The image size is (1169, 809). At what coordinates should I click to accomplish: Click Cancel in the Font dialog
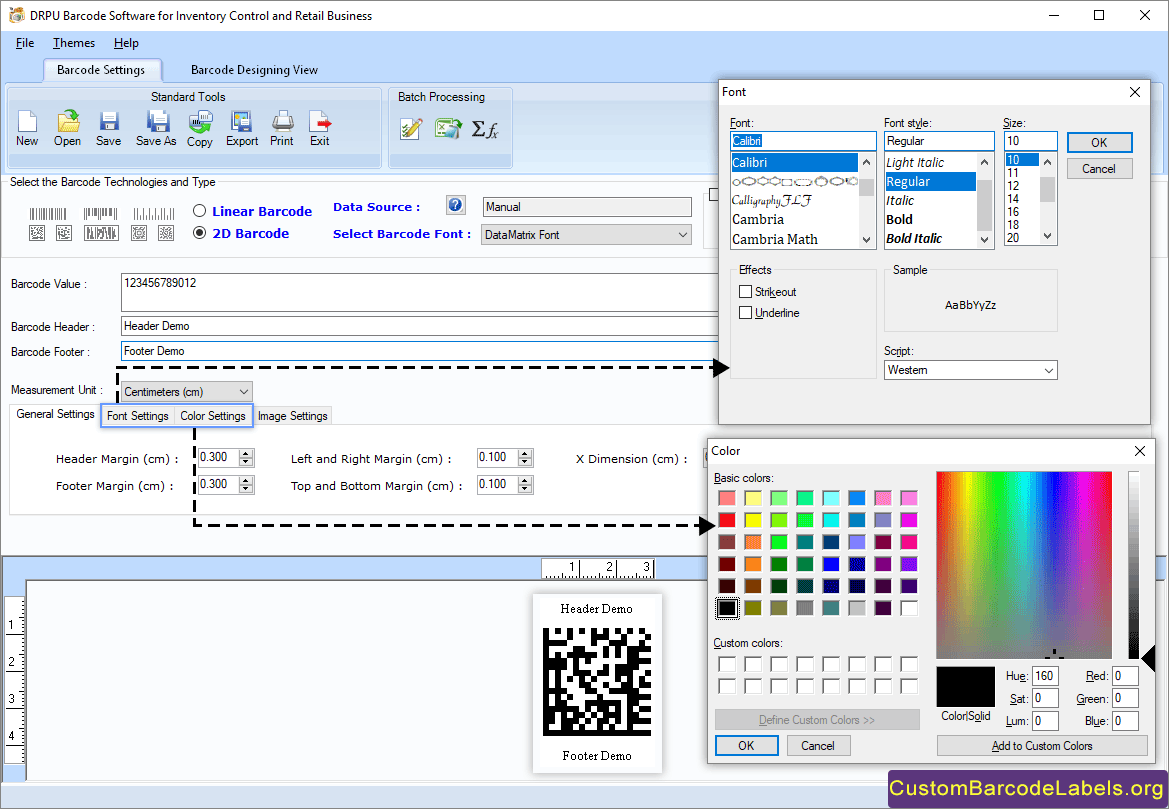click(x=1099, y=169)
